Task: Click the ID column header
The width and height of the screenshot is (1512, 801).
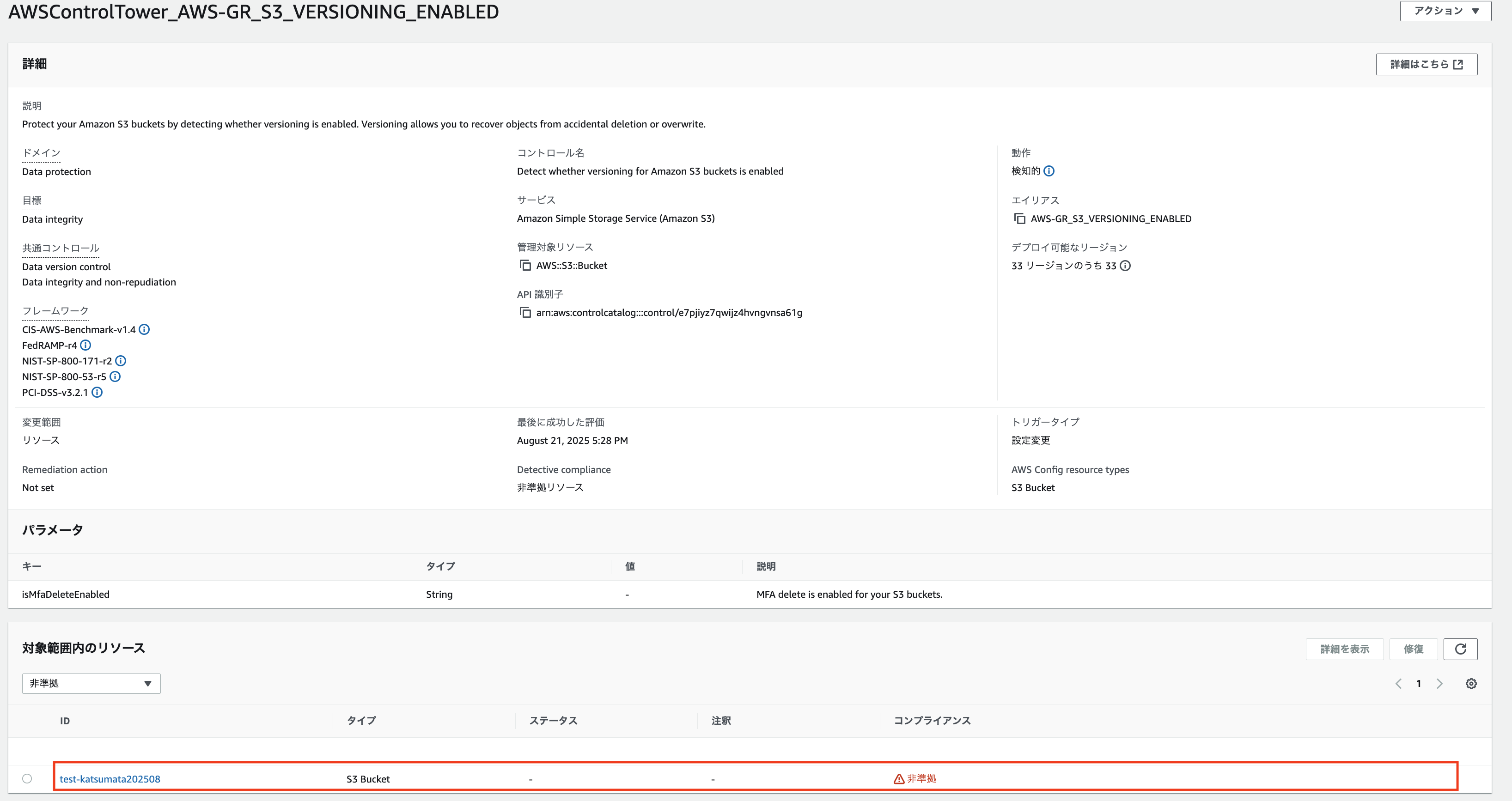Action: [x=65, y=721]
